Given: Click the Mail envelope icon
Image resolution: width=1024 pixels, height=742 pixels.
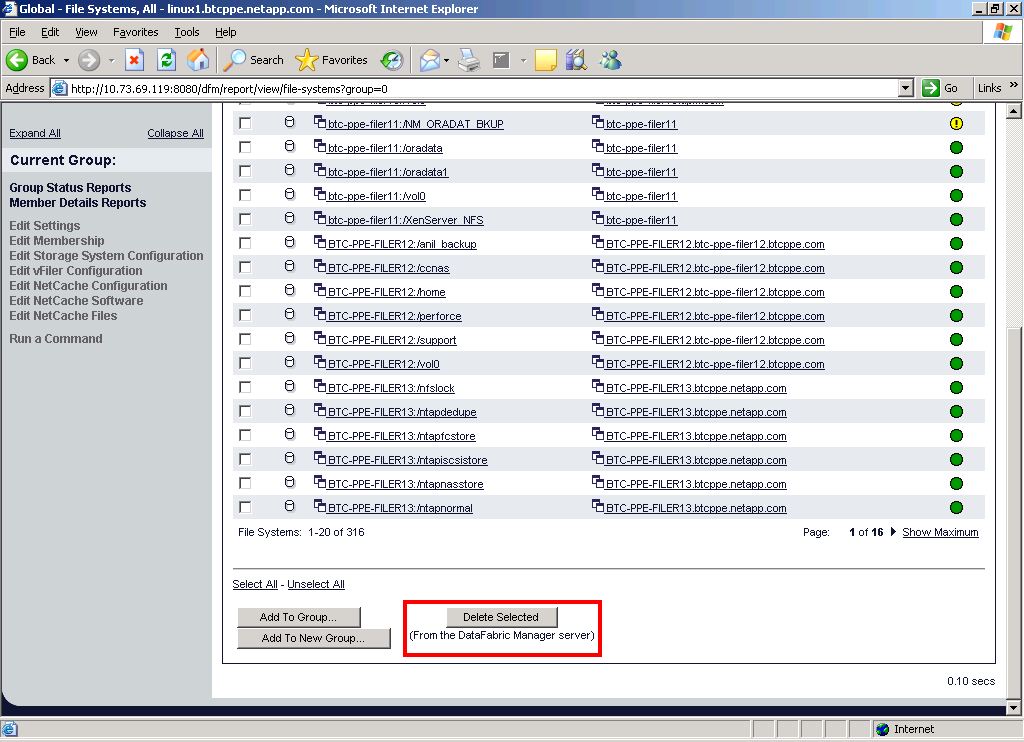Looking at the screenshot, I should coord(430,60).
